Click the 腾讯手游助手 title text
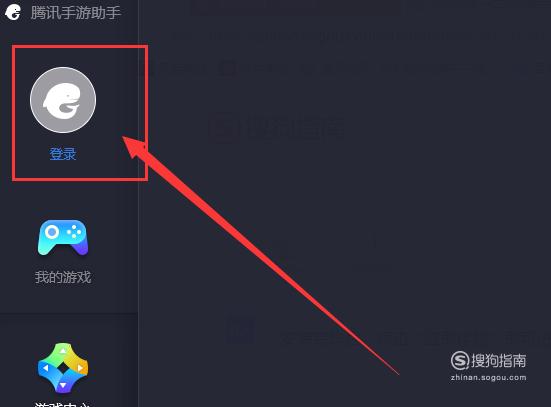The width and height of the screenshot is (551, 407). click(76, 13)
